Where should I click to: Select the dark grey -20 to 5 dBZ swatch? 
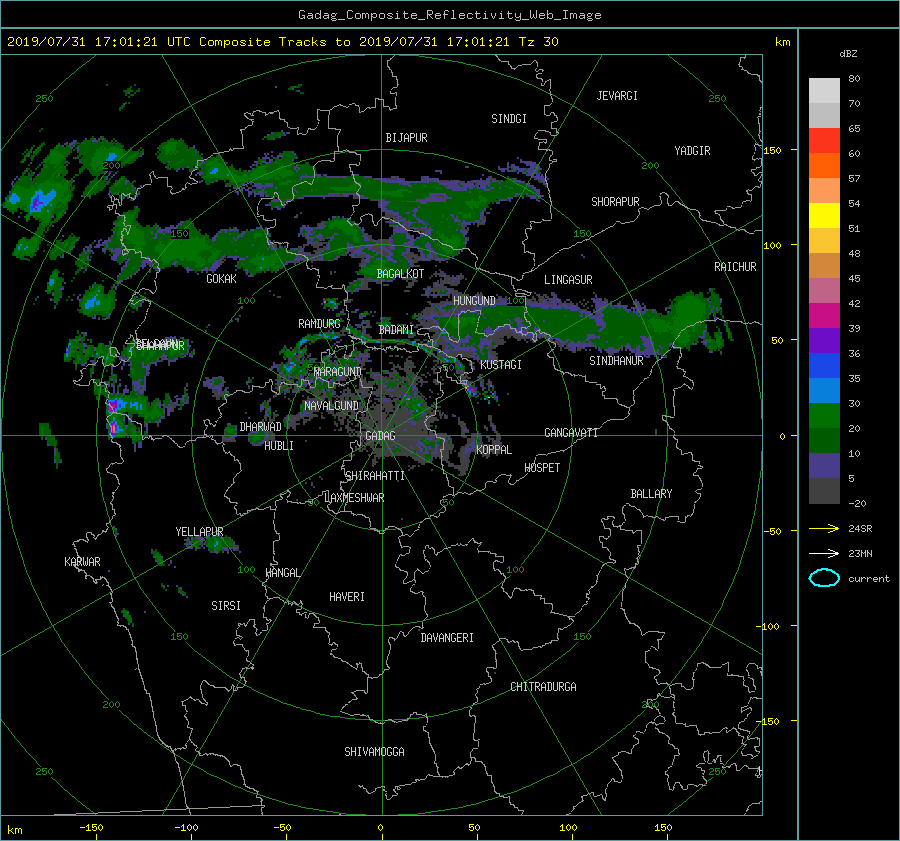(x=824, y=491)
